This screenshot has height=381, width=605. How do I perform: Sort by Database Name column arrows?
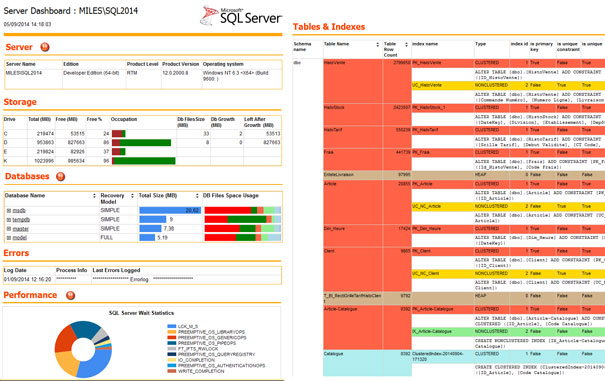[x=94, y=196]
